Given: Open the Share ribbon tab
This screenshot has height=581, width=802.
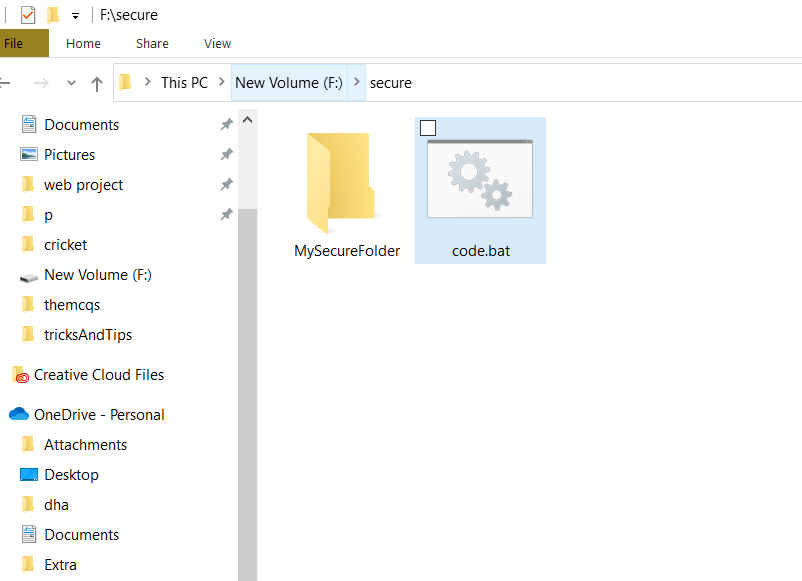Looking at the screenshot, I should (x=152, y=43).
